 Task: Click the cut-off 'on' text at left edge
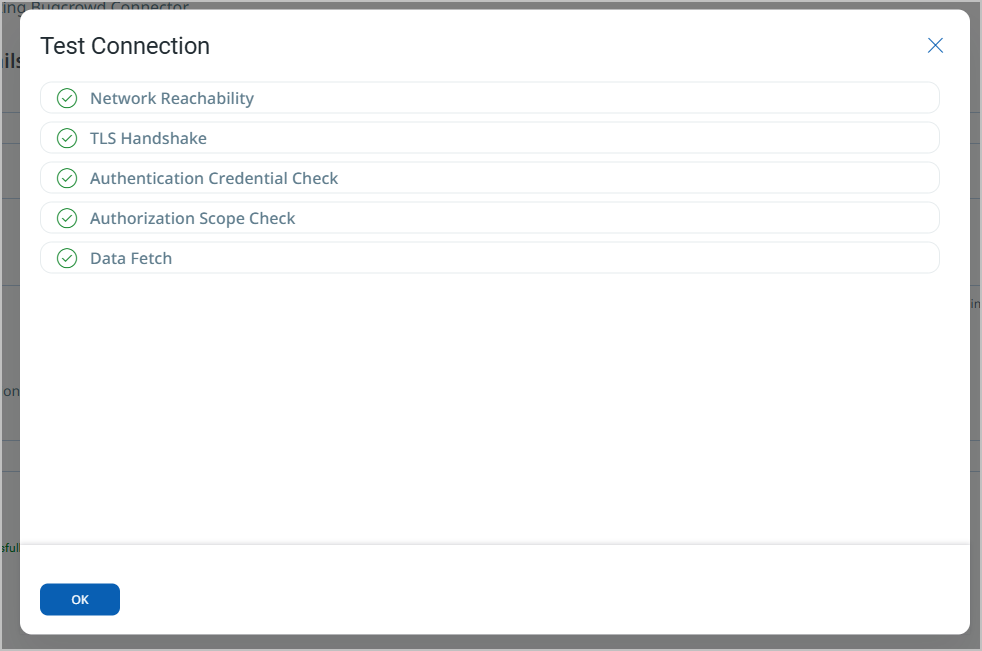click(x=10, y=392)
